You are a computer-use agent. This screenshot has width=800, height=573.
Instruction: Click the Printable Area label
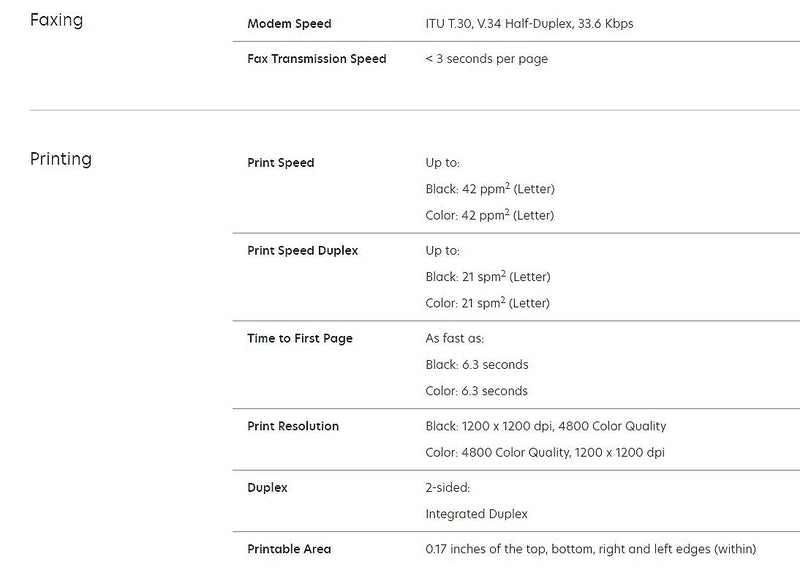click(289, 549)
